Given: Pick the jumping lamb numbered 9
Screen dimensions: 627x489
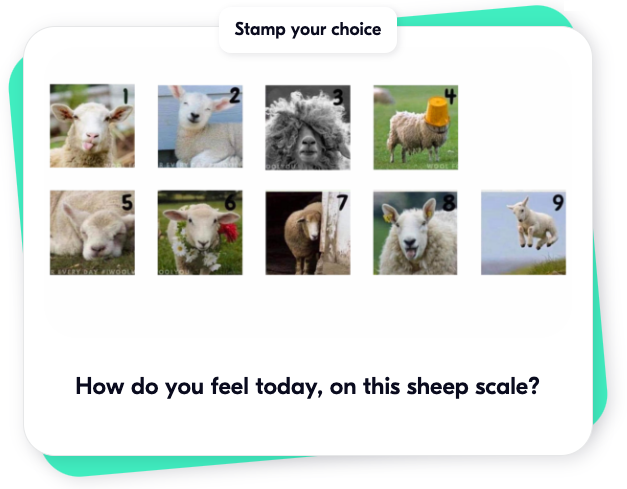Looking at the screenshot, I should click(523, 233).
